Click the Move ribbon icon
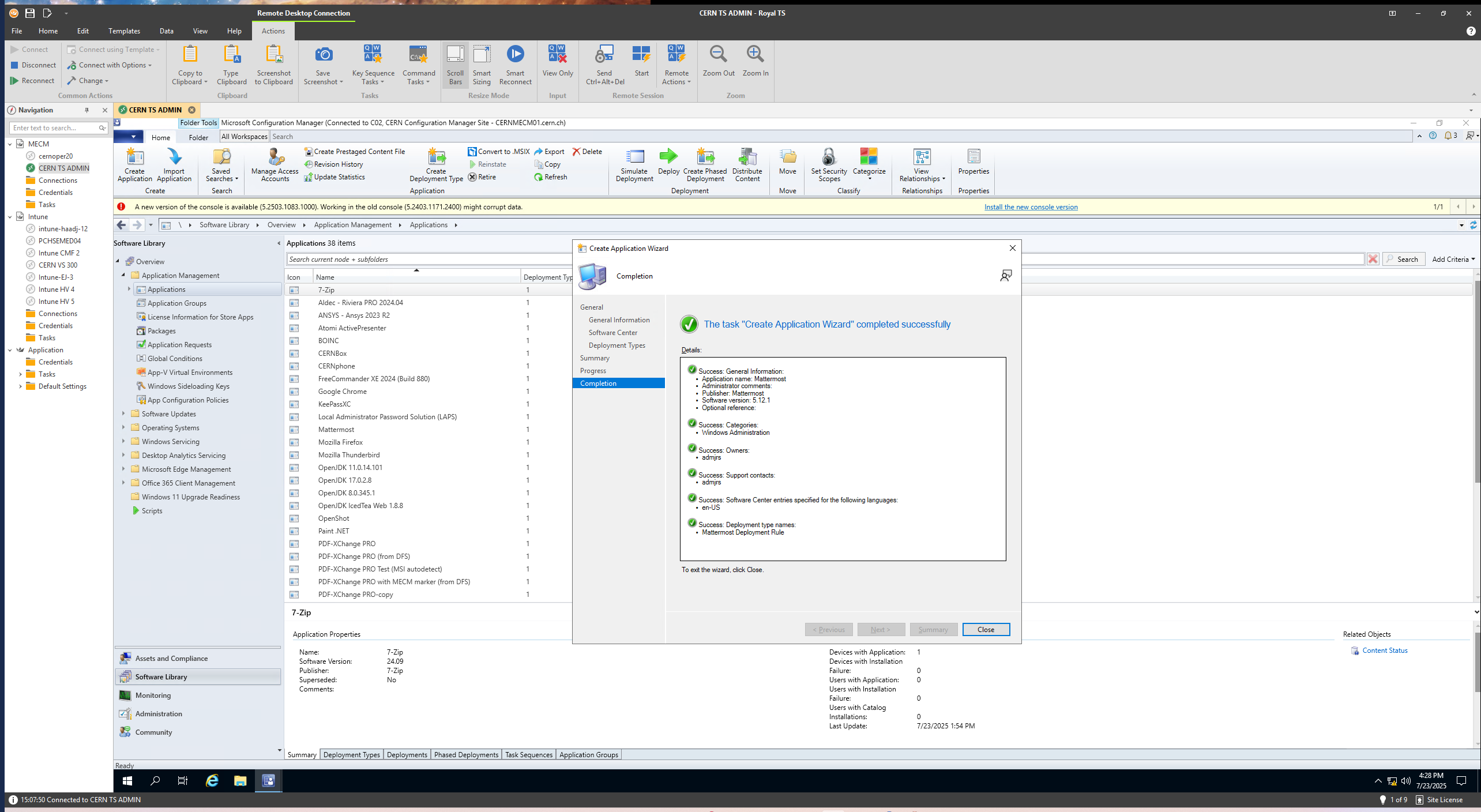1481x812 pixels. [x=787, y=161]
